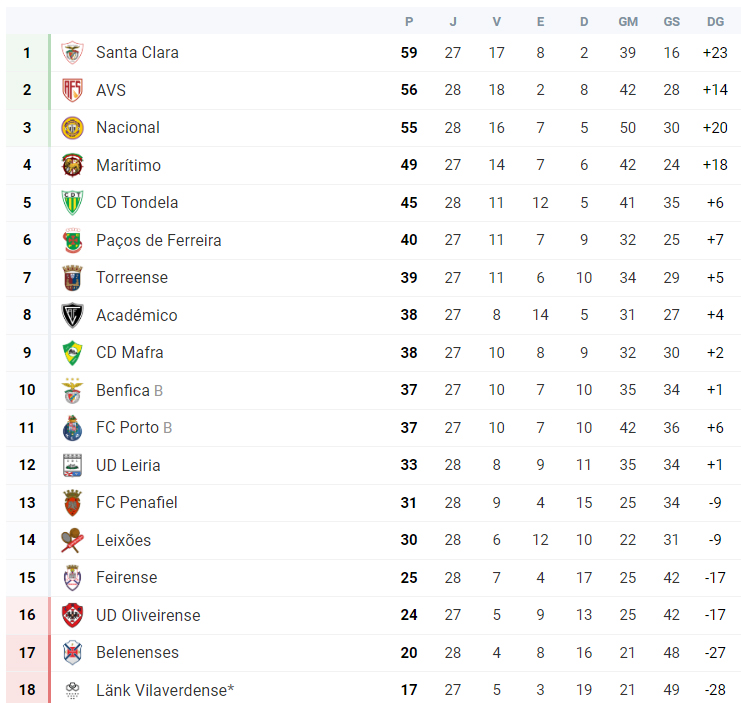Click the CD Tondela green striped shield
Screen dimensions: 741x703
(x=72, y=203)
